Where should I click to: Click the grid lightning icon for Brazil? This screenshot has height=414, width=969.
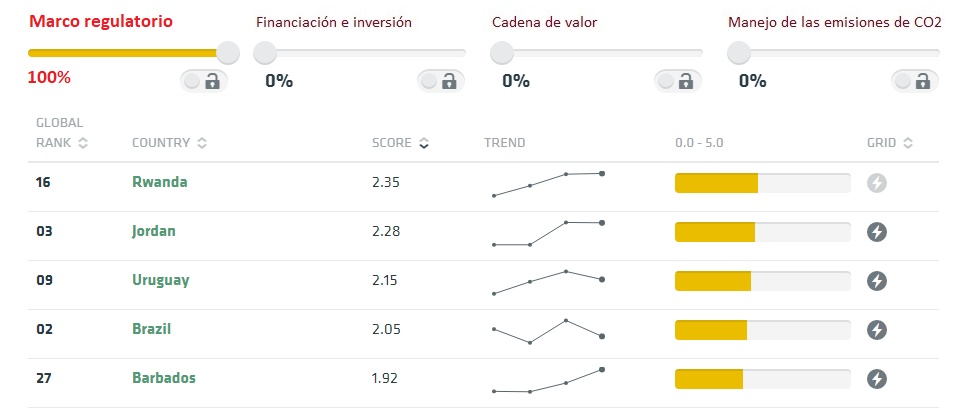click(x=877, y=330)
